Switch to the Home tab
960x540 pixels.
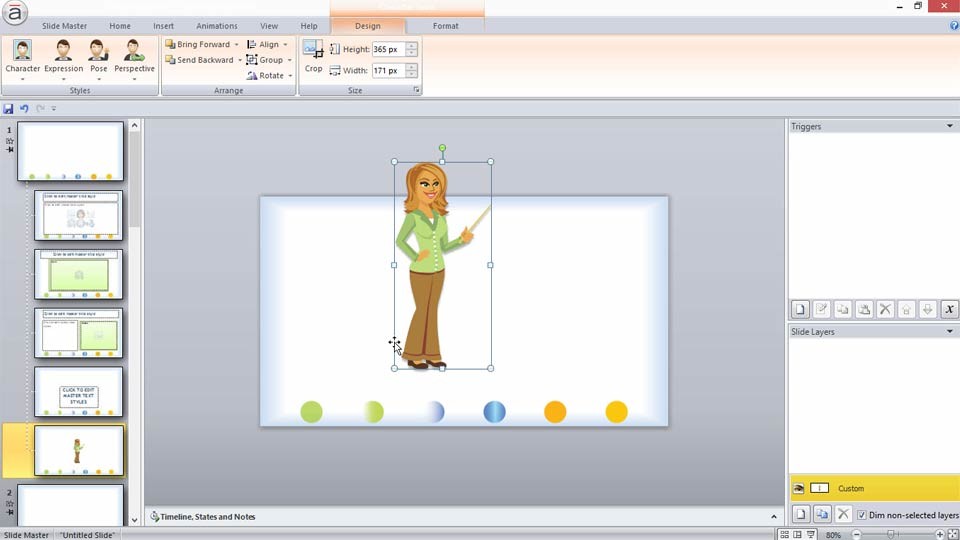tap(120, 26)
